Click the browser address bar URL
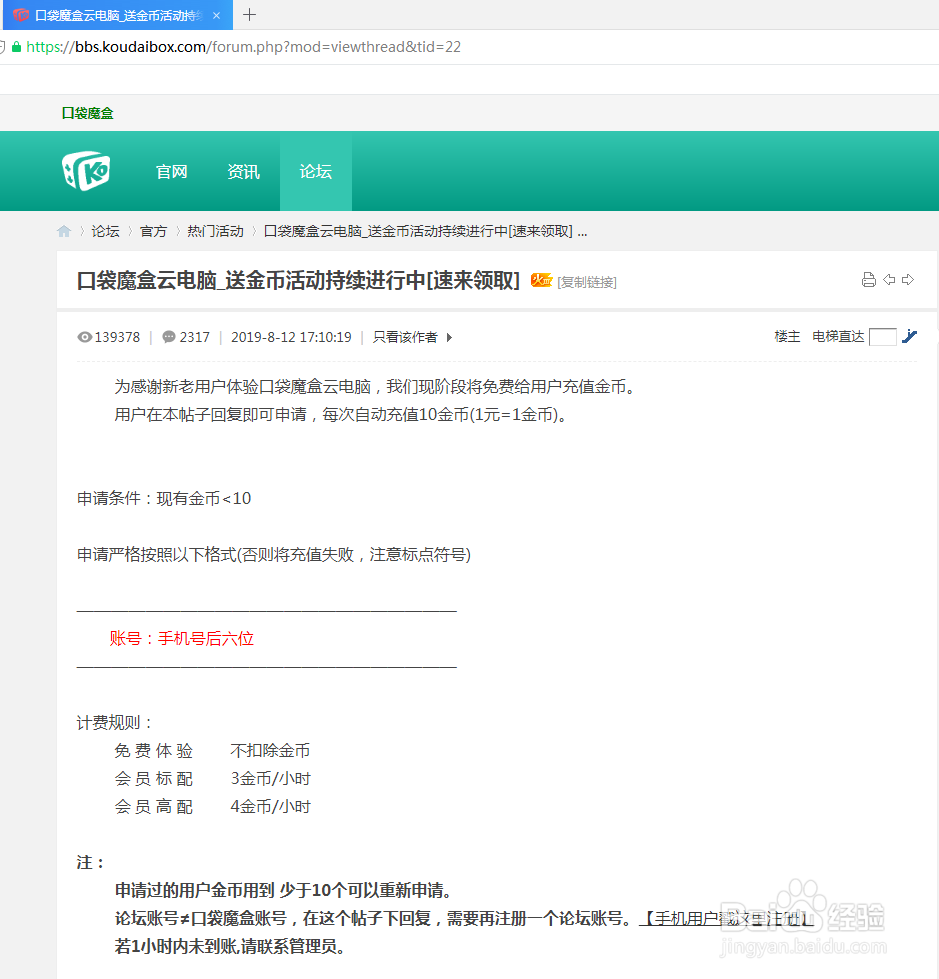The width and height of the screenshot is (939, 979). coord(243,47)
